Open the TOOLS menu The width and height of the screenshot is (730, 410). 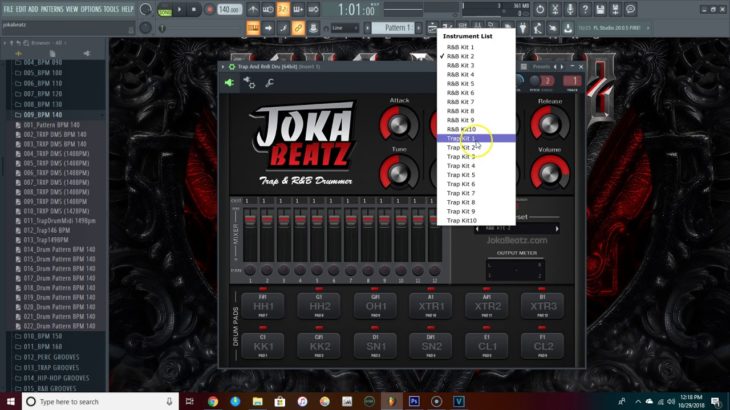tap(111, 9)
